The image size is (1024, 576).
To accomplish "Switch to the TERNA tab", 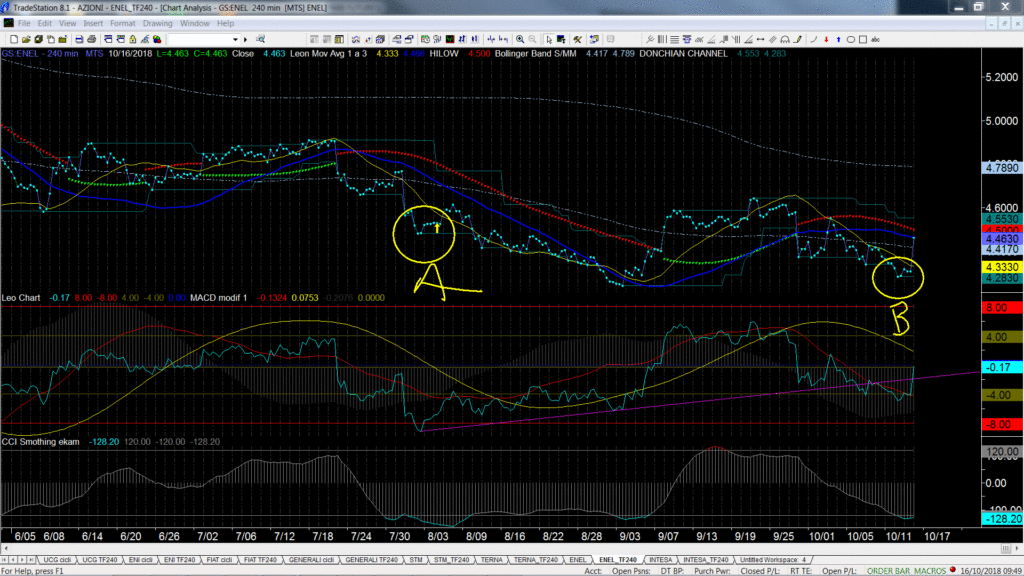I will click(x=491, y=560).
